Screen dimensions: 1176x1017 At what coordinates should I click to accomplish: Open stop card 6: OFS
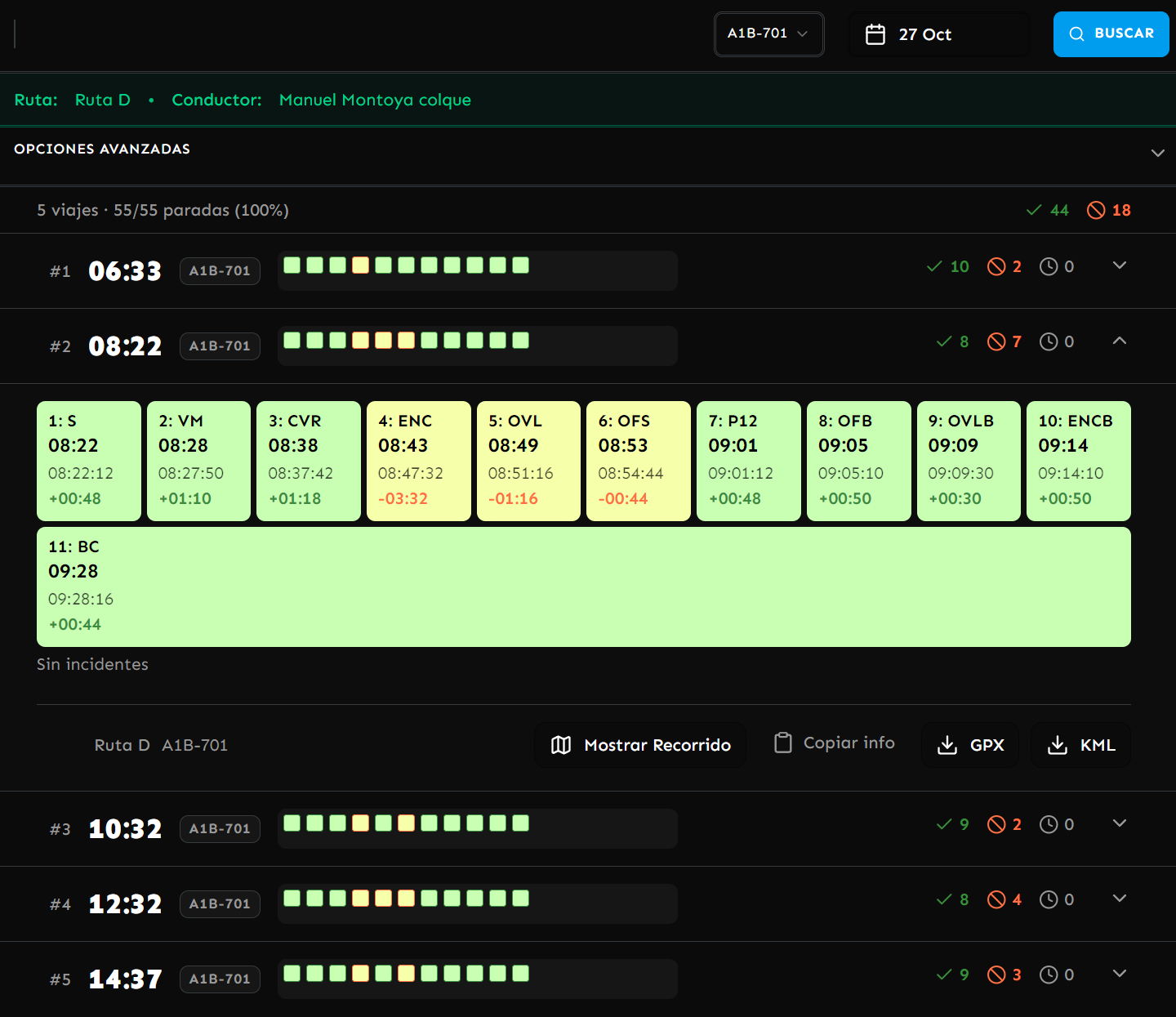639,461
